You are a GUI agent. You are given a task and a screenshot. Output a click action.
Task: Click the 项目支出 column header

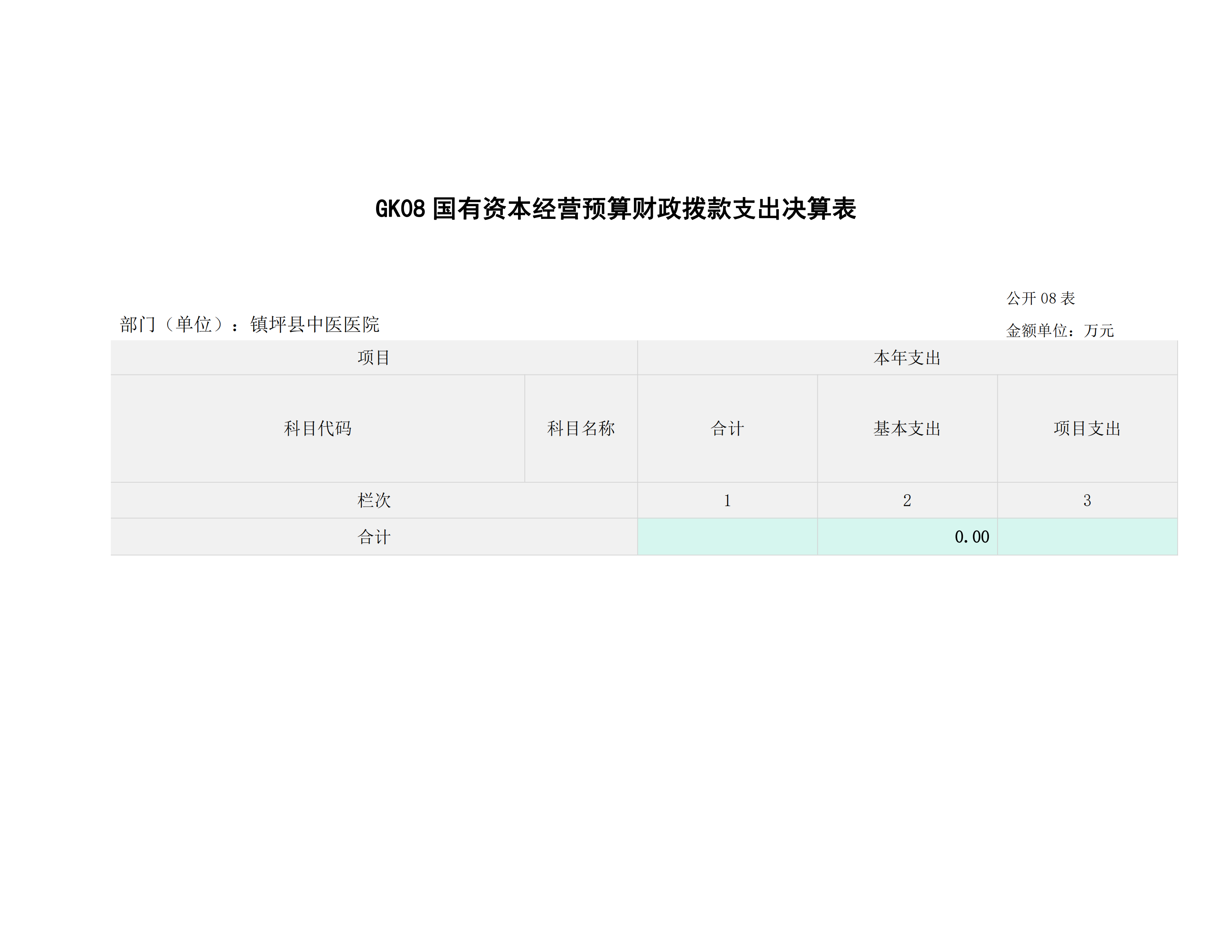(x=1087, y=429)
